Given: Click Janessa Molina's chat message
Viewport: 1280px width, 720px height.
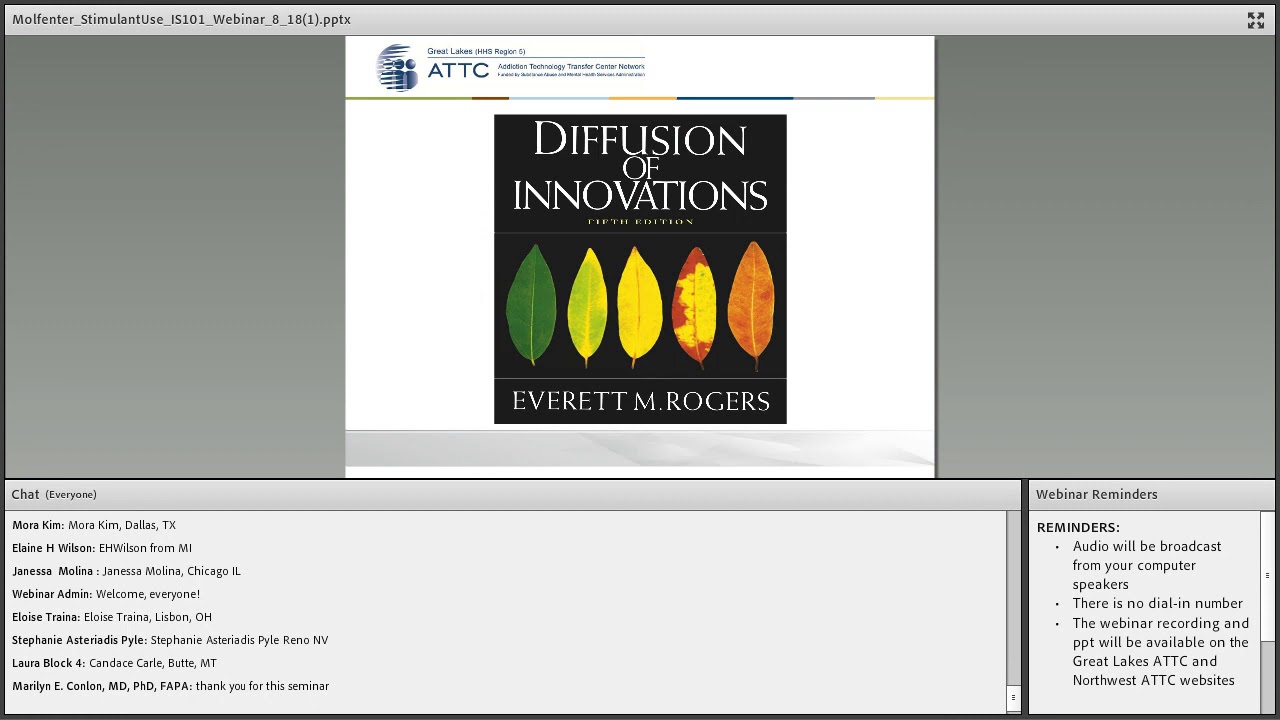Looking at the screenshot, I should [x=126, y=571].
